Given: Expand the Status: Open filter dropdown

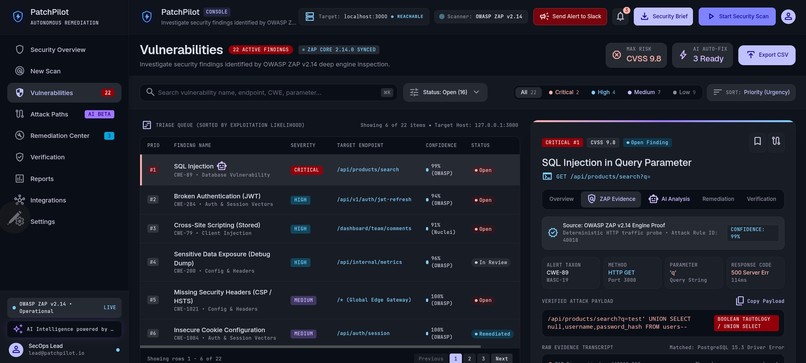Looking at the screenshot, I should coord(445,93).
